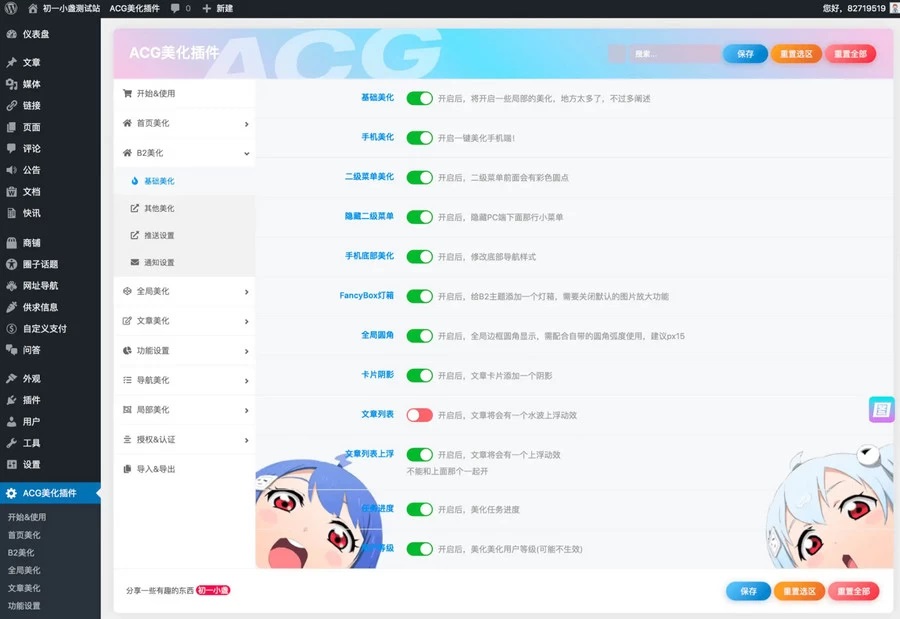Open 评论 via the speech bubble icon

[14, 148]
